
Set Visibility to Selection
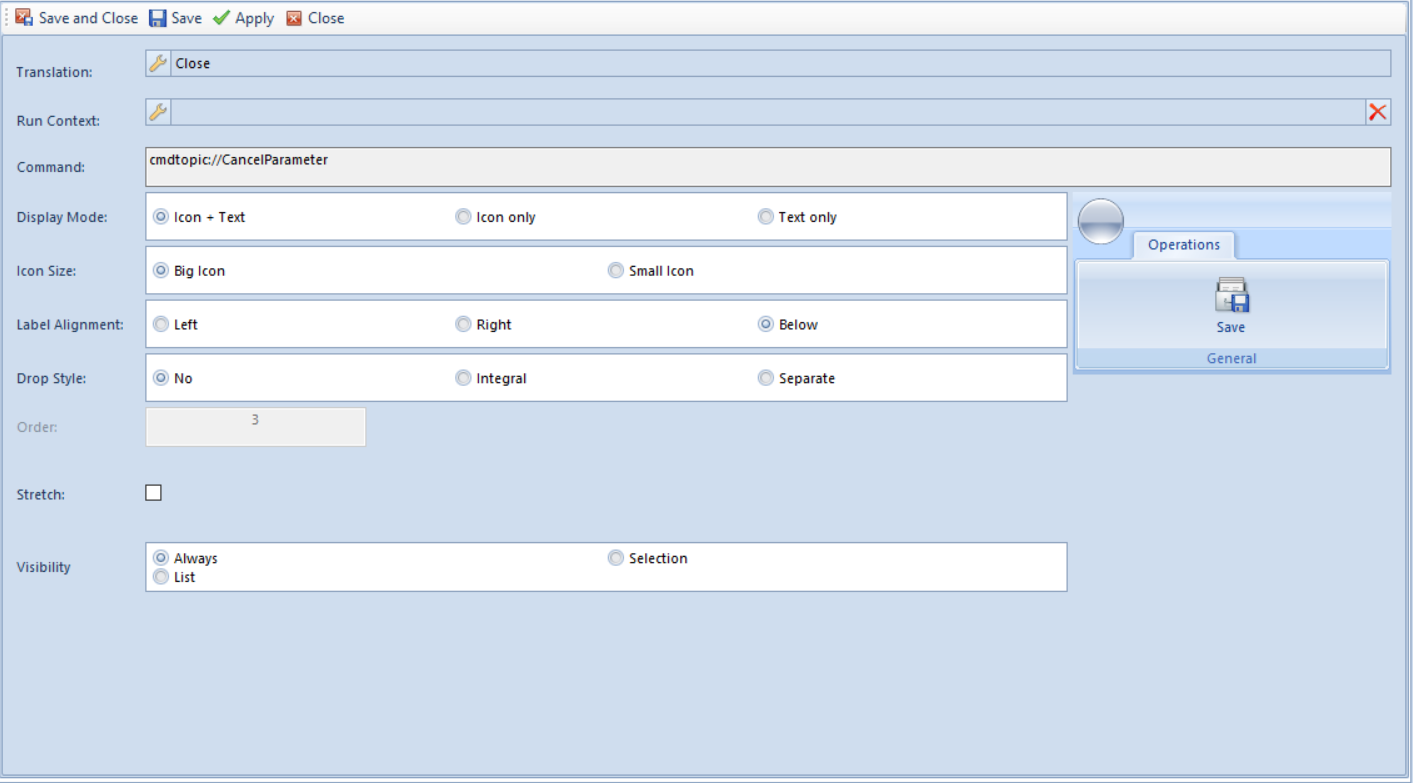click(616, 558)
